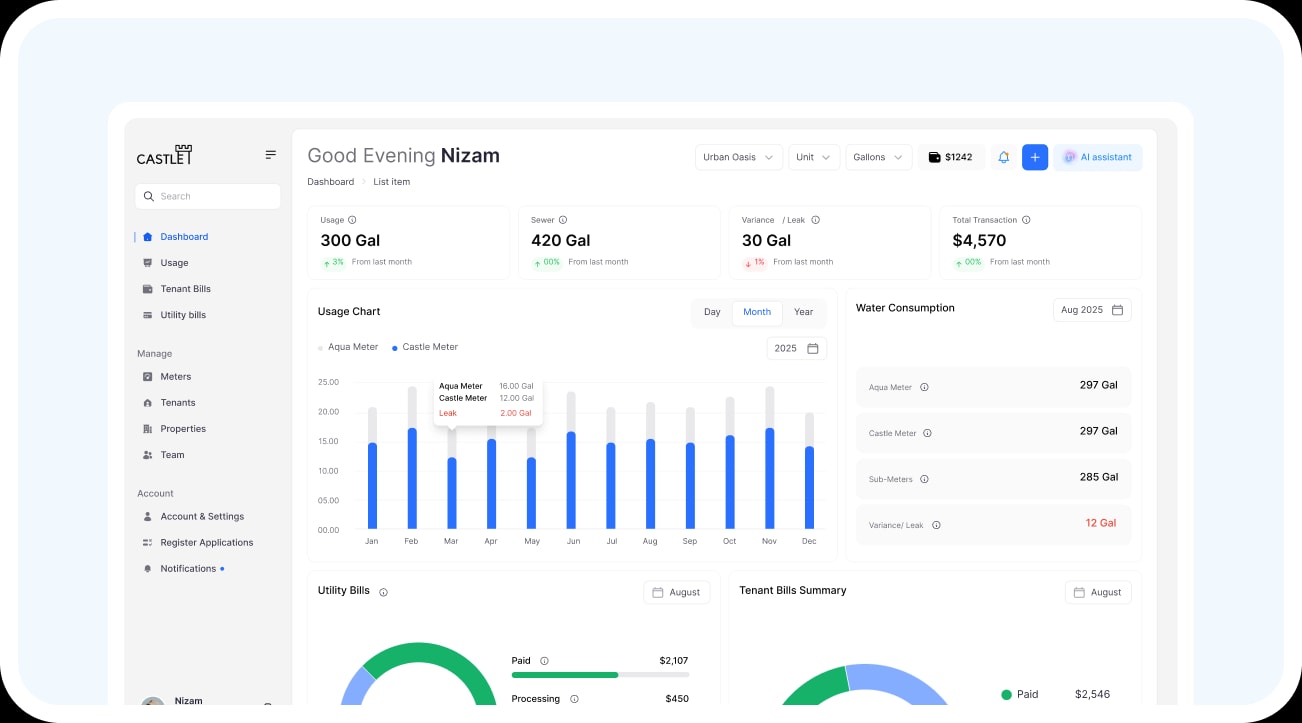
Task: Select the Month view in Usage Chart
Action: (757, 312)
